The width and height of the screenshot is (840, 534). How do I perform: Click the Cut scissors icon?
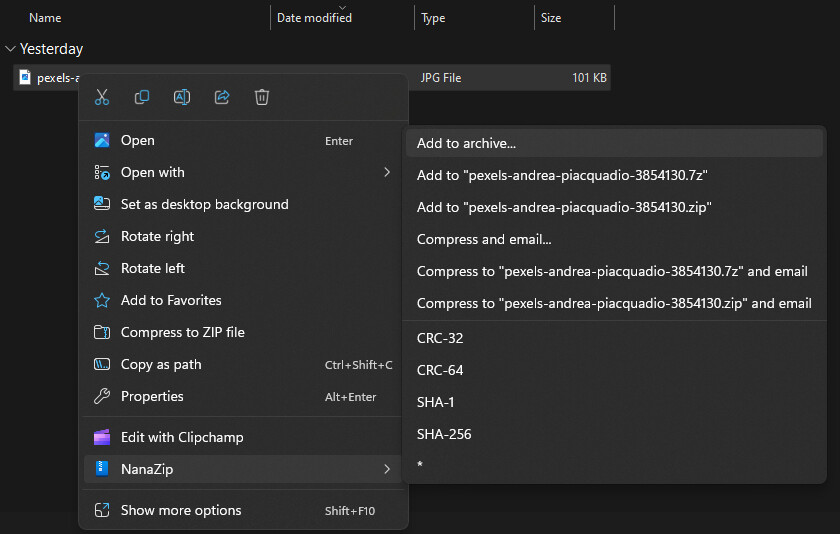click(x=102, y=97)
